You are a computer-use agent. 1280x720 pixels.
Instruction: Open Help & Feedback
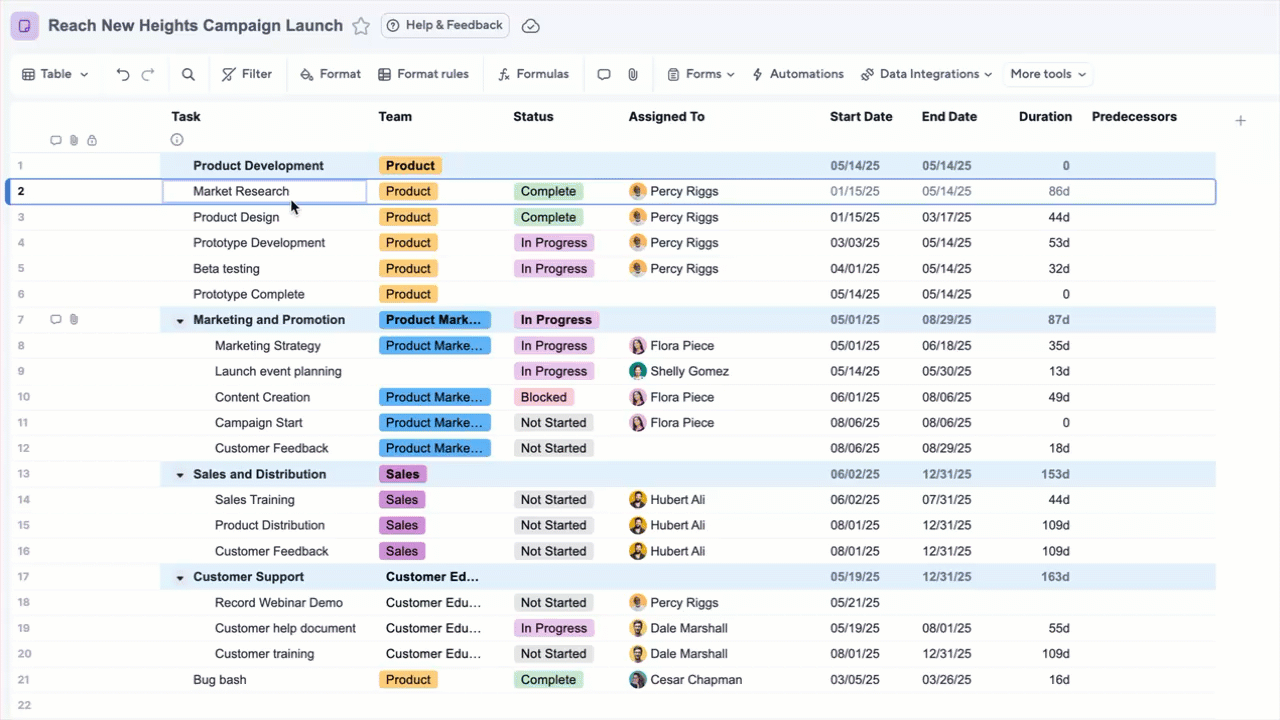point(445,25)
